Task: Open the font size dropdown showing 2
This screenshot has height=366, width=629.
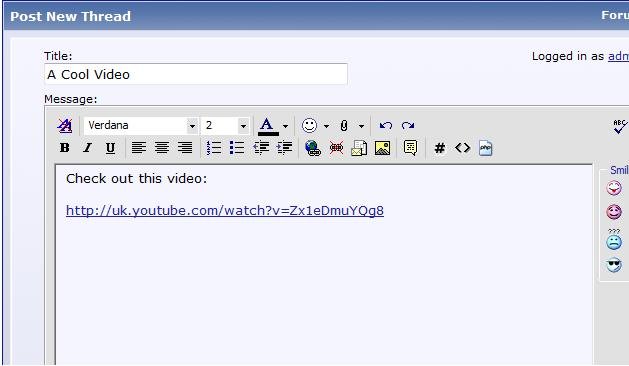Action: [x=225, y=126]
